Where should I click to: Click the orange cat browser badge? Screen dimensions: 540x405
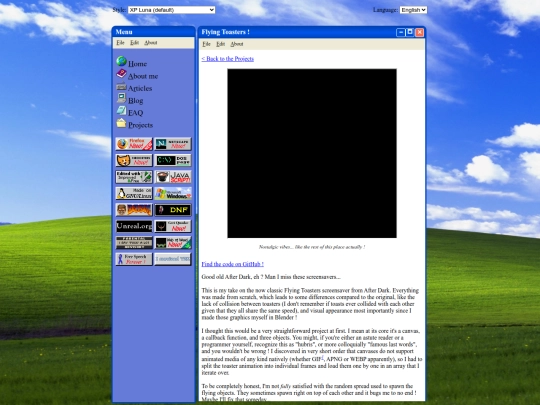[x=134, y=160]
